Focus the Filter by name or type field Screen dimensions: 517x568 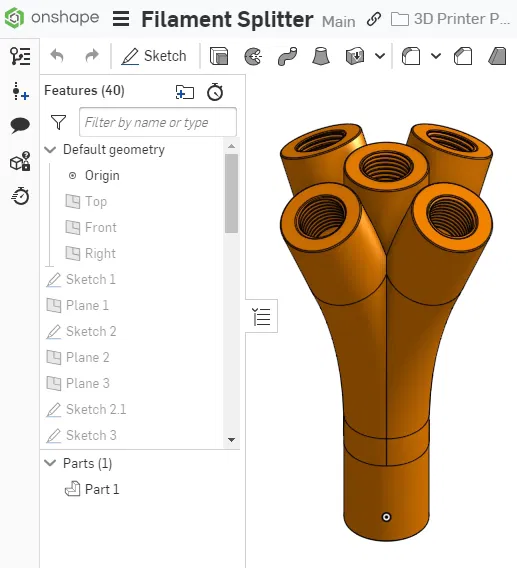[158, 122]
